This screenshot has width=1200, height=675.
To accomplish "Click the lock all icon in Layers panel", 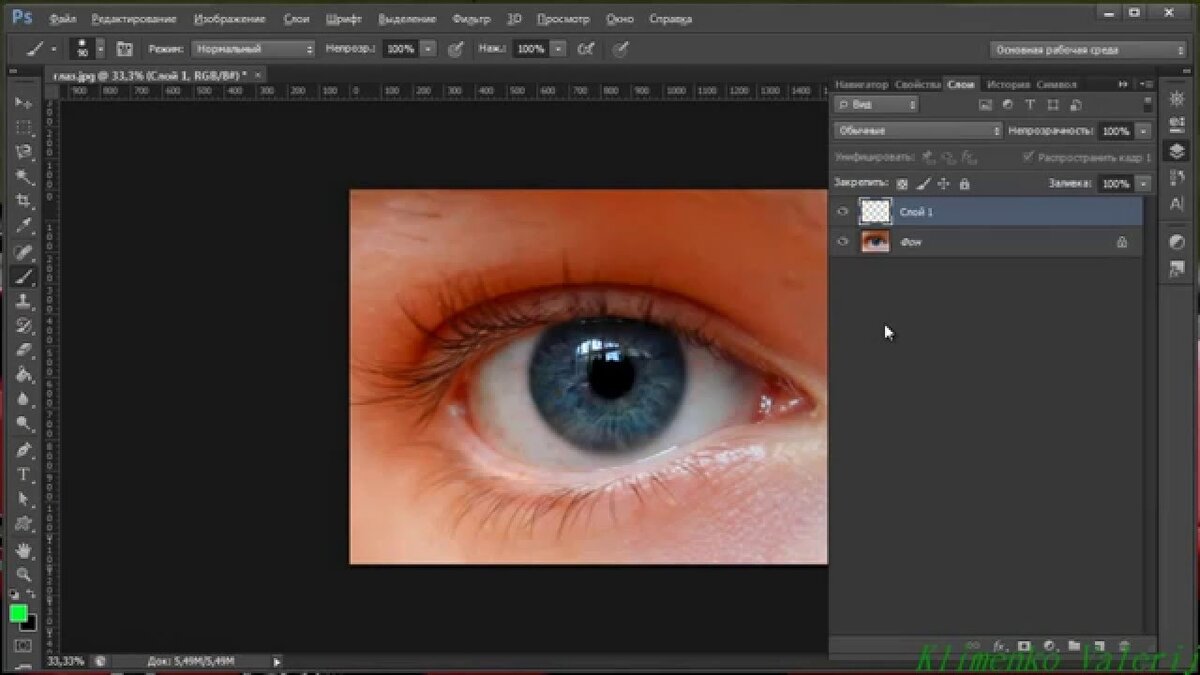I will (x=964, y=184).
